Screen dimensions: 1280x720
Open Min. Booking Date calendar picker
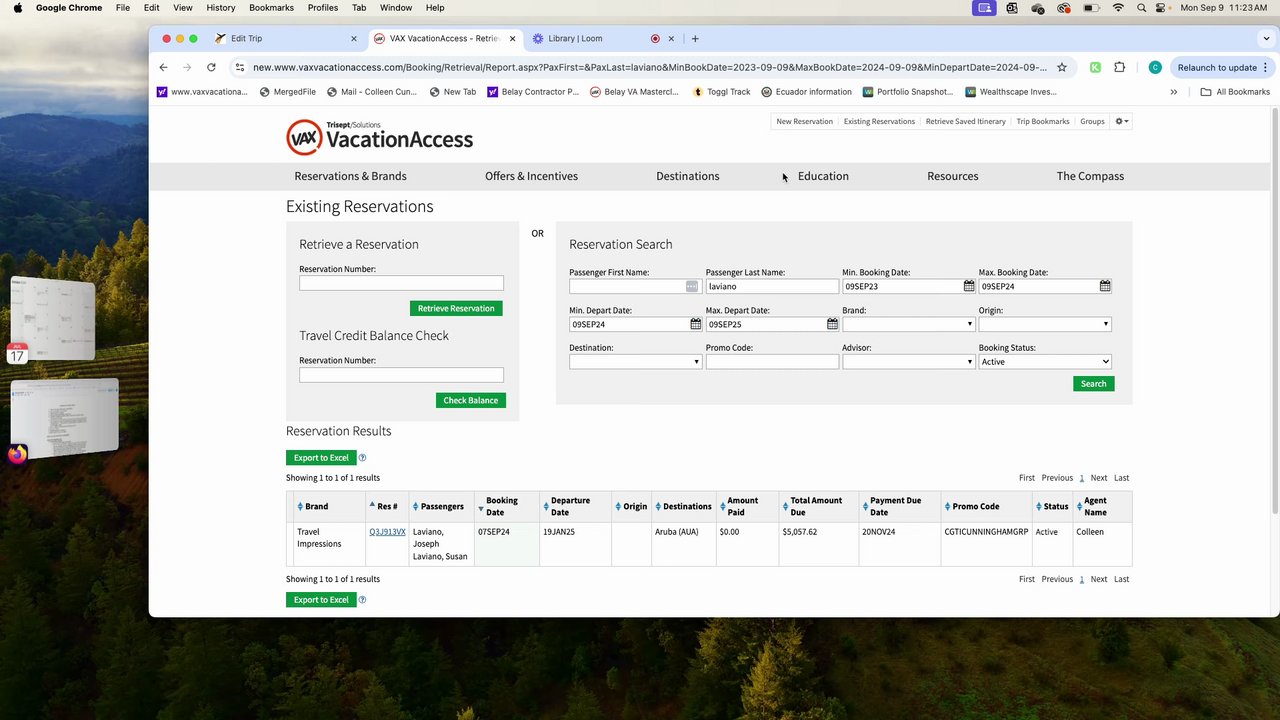pyautogui.click(x=969, y=286)
